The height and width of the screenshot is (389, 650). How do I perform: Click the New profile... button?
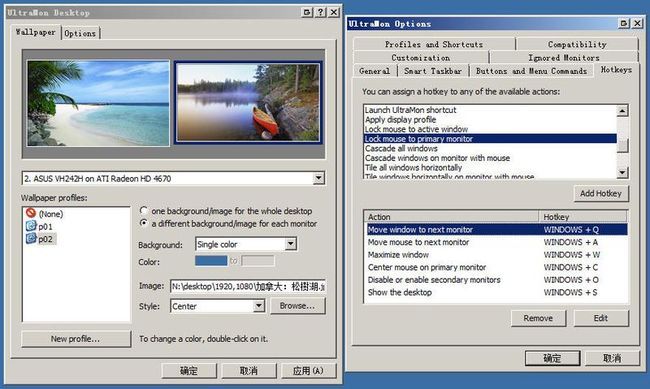pyautogui.click(x=75, y=339)
